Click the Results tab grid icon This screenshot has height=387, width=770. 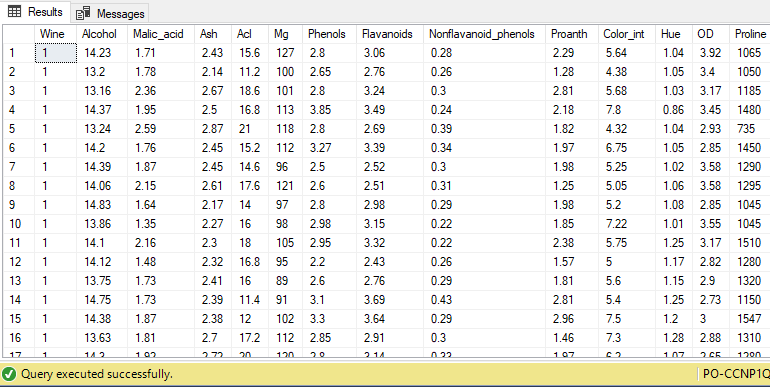click(15, 12)
